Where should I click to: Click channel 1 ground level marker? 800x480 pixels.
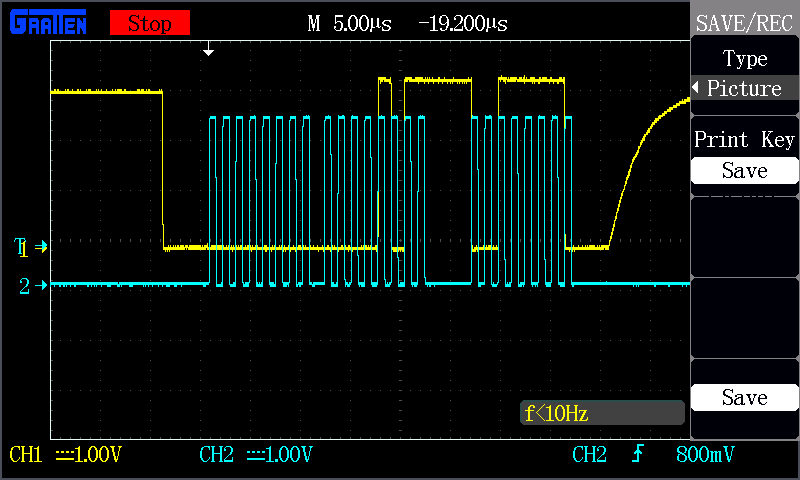(x=32, y=249)
